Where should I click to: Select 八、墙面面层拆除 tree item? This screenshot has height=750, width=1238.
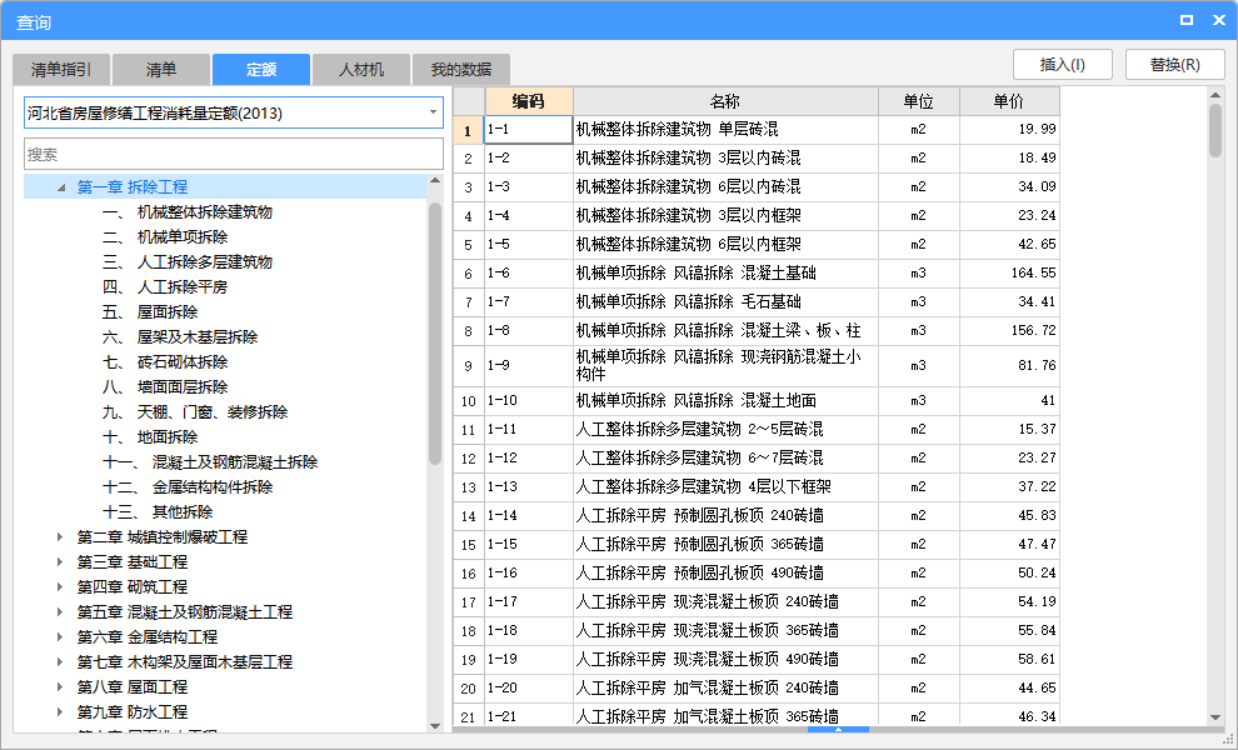coord(165,387)
